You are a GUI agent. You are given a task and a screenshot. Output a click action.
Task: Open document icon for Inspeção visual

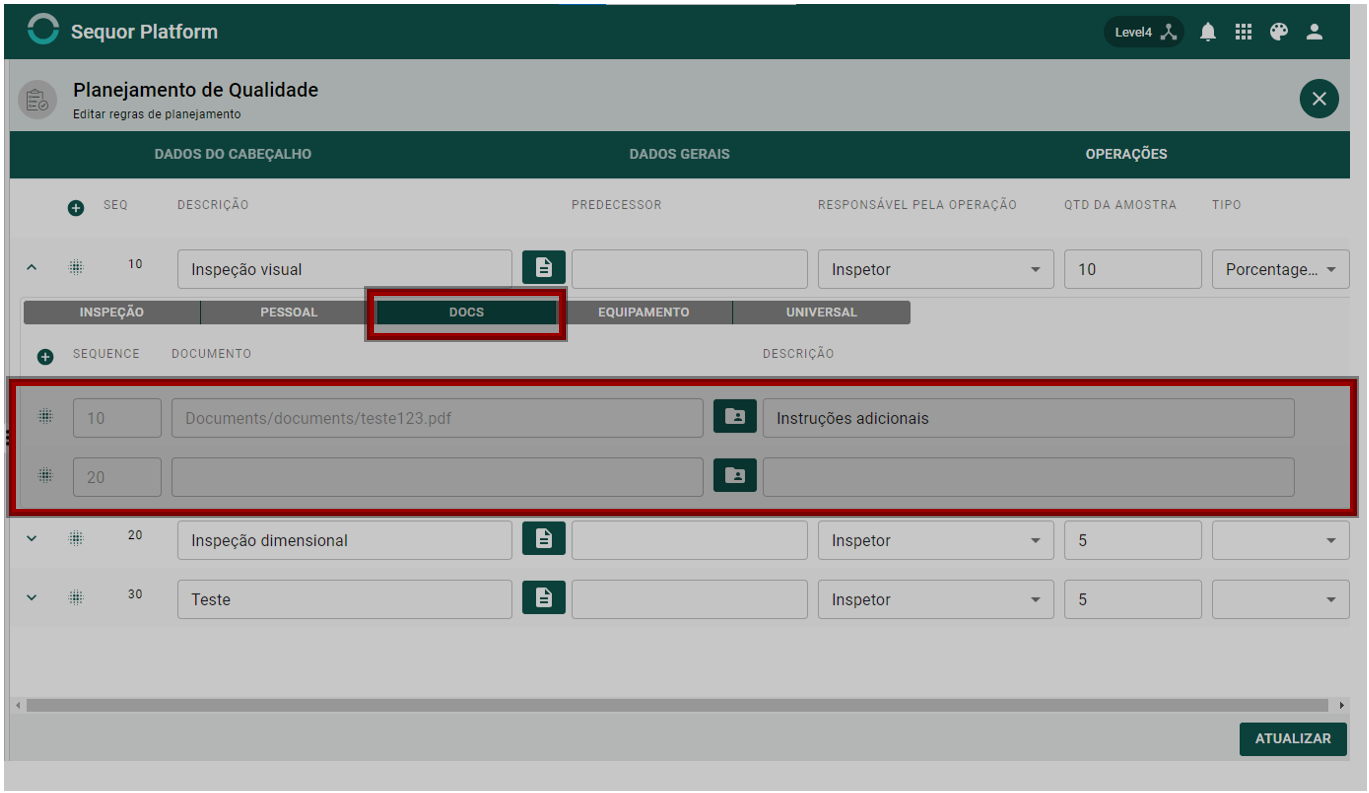coord(544,267)
